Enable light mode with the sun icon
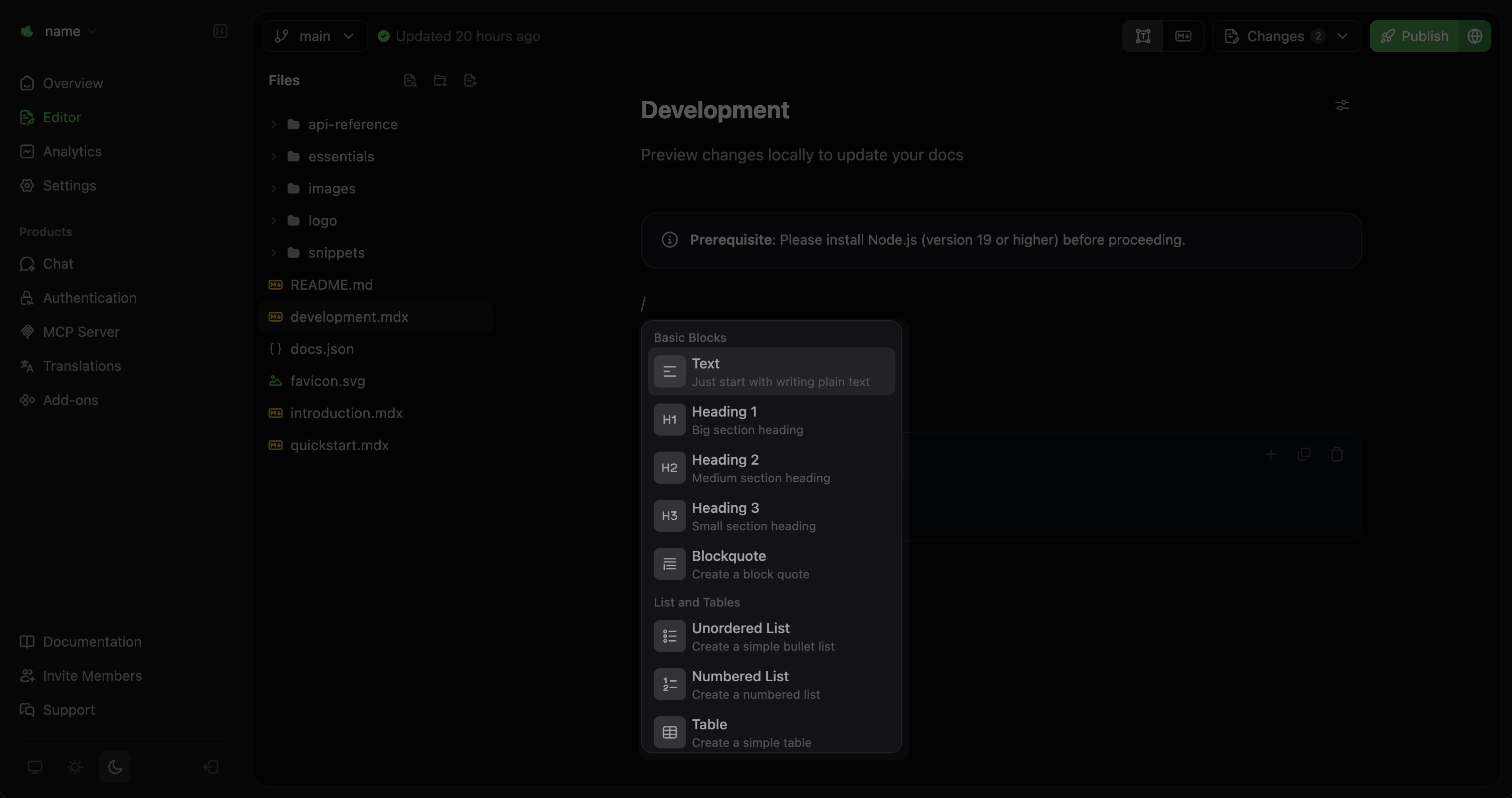Viewport: 1512px width, 798px height. 75,767
